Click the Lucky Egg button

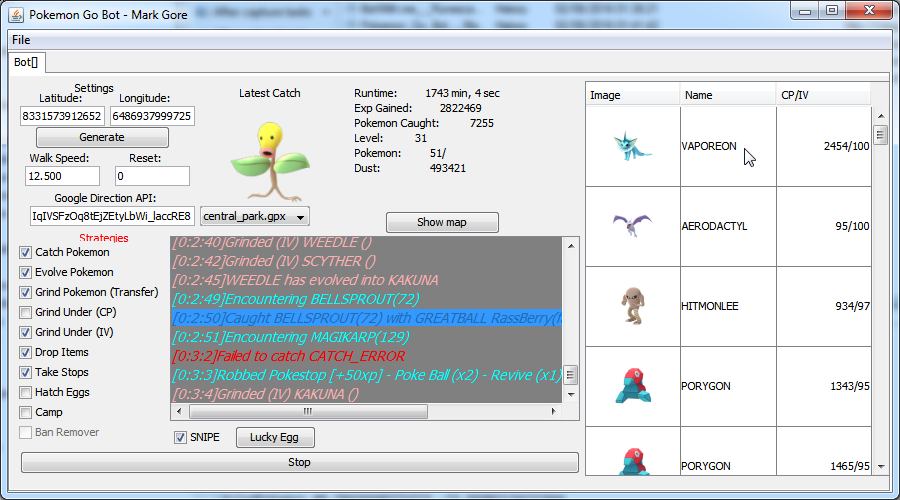(275, 437)
